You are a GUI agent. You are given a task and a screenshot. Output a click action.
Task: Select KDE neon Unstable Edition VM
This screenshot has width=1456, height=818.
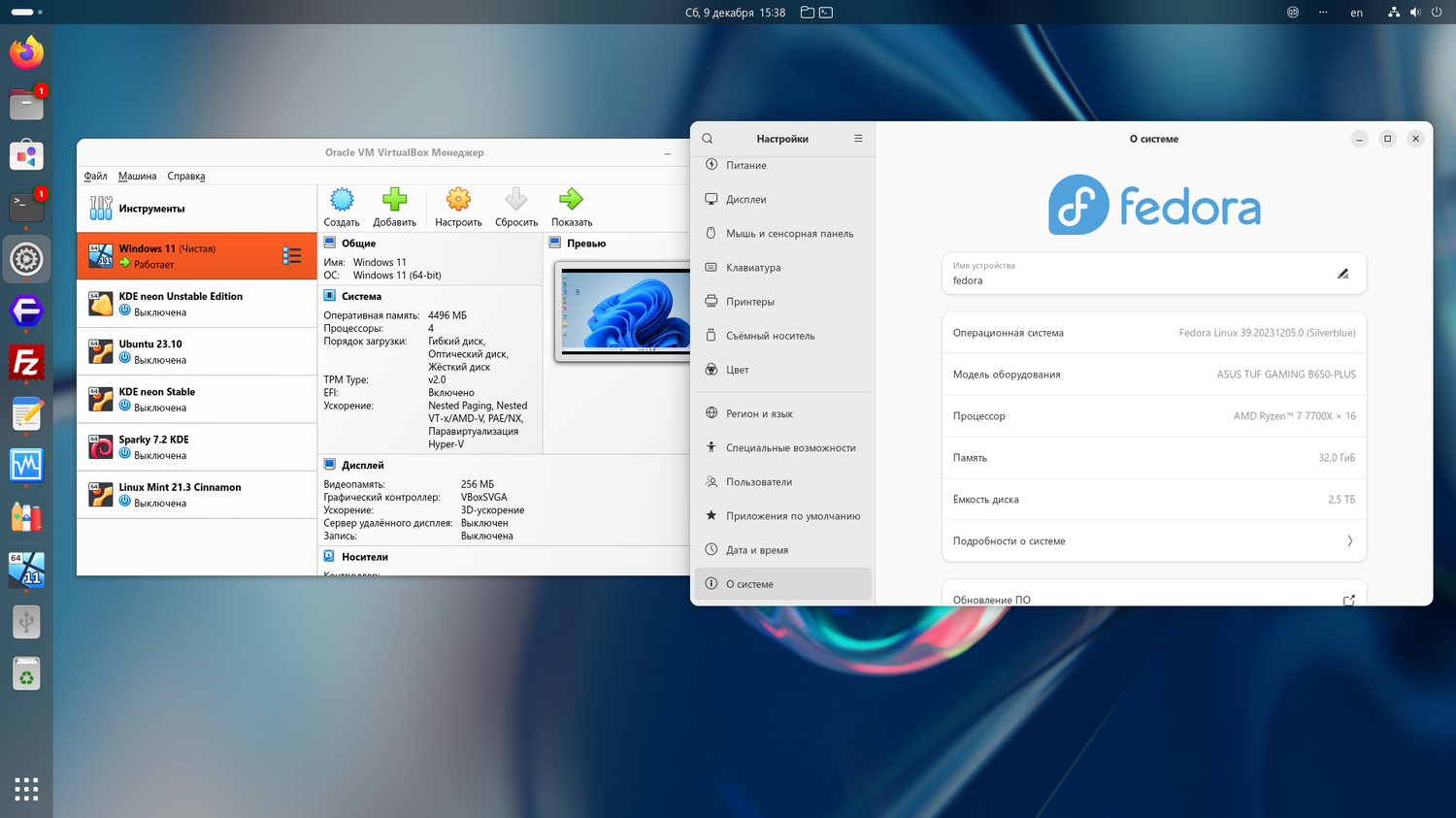197,304
